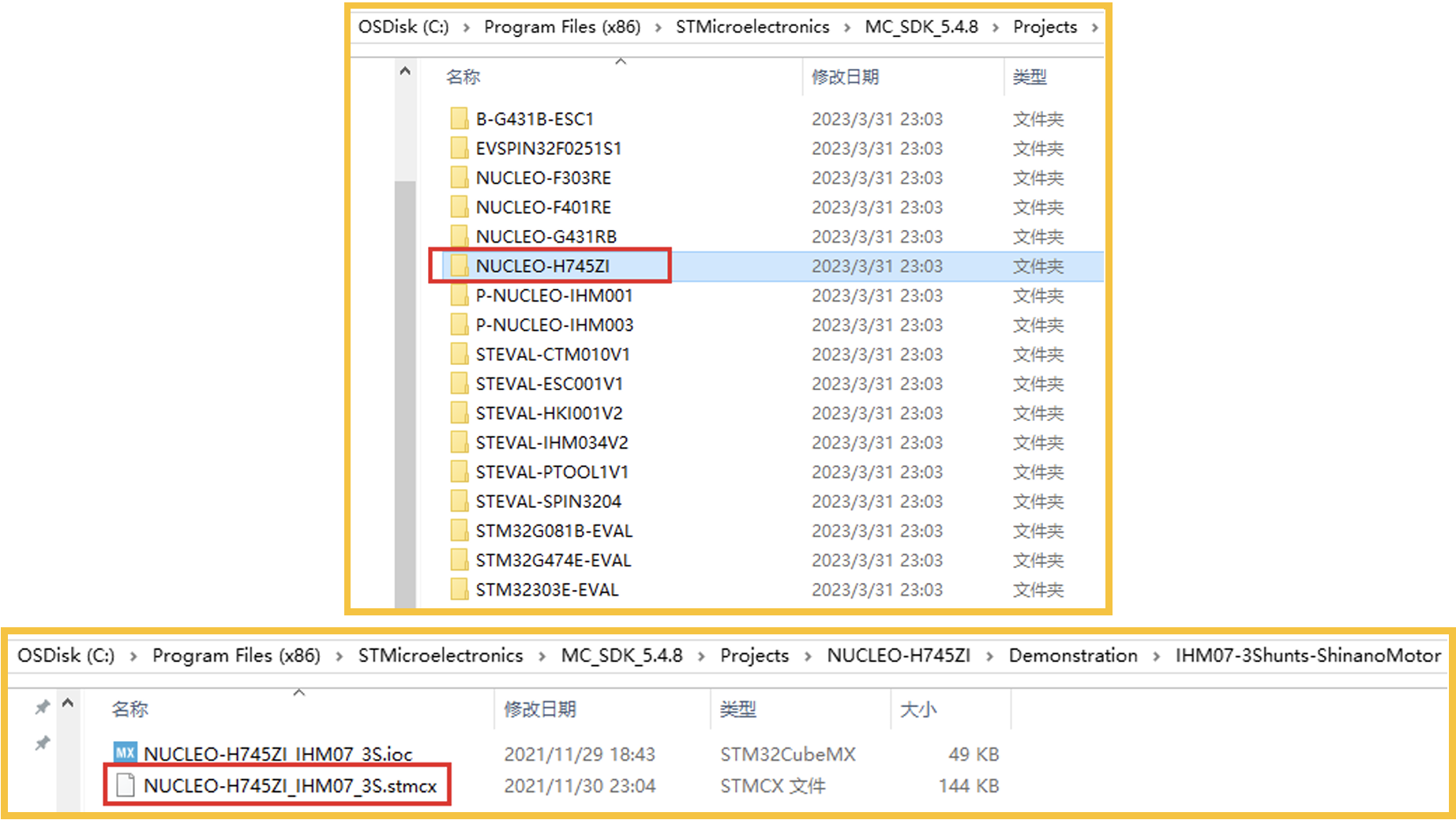Click the scroll-up arrow of the upper navigation pane
This screenshot has height=820, width=1456.
(x=405, y=71)
